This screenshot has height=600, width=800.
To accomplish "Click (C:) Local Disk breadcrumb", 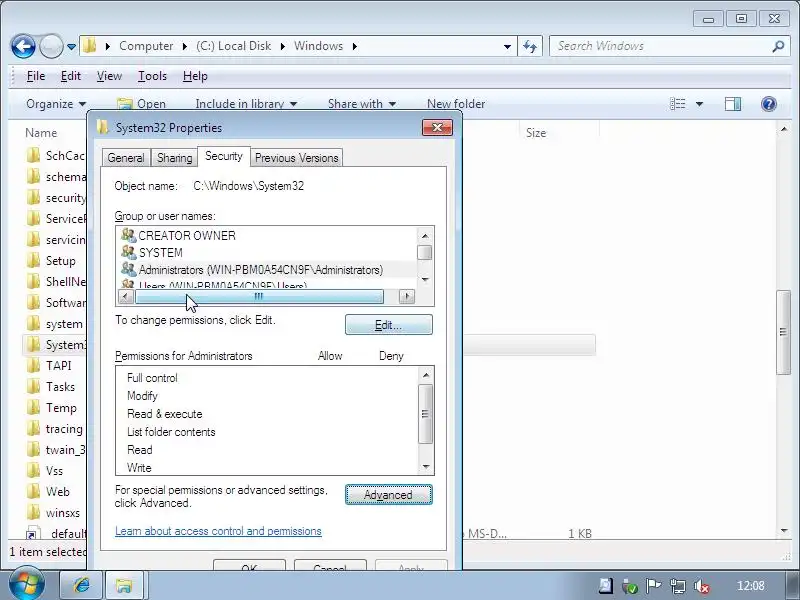I will [x=234, y=46].
